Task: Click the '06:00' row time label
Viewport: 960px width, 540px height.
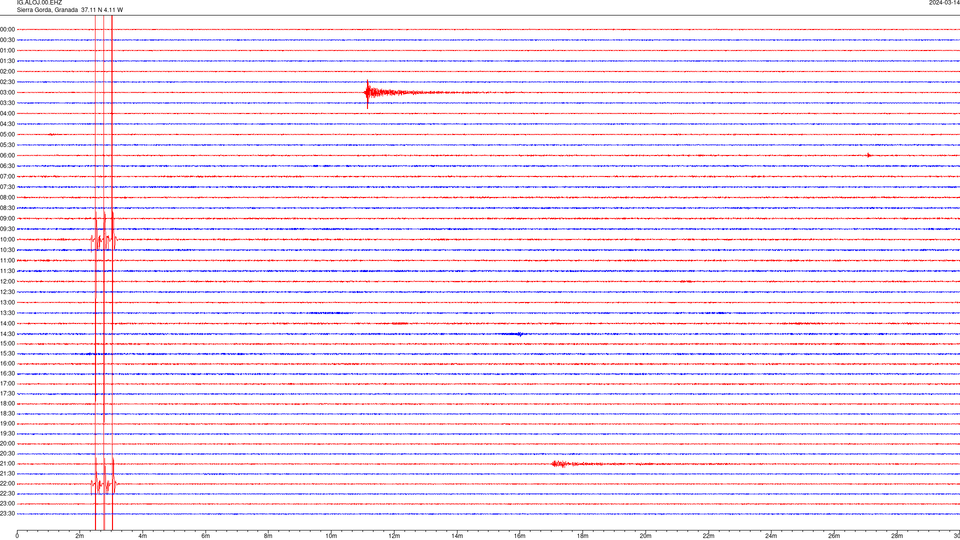Action: 7,156
